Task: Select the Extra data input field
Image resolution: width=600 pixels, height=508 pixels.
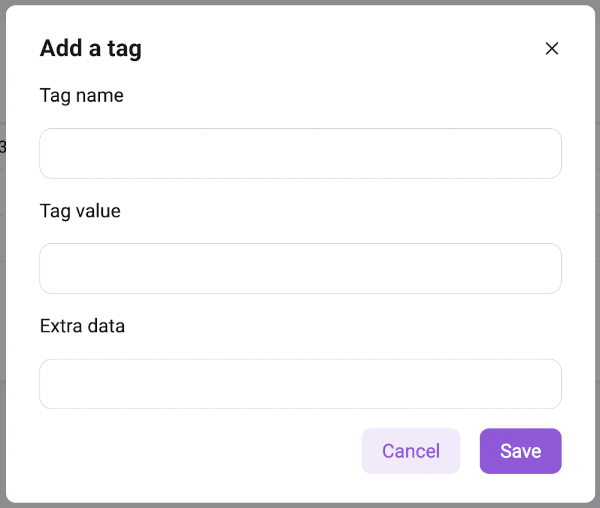Action: (x=300, y=384)
